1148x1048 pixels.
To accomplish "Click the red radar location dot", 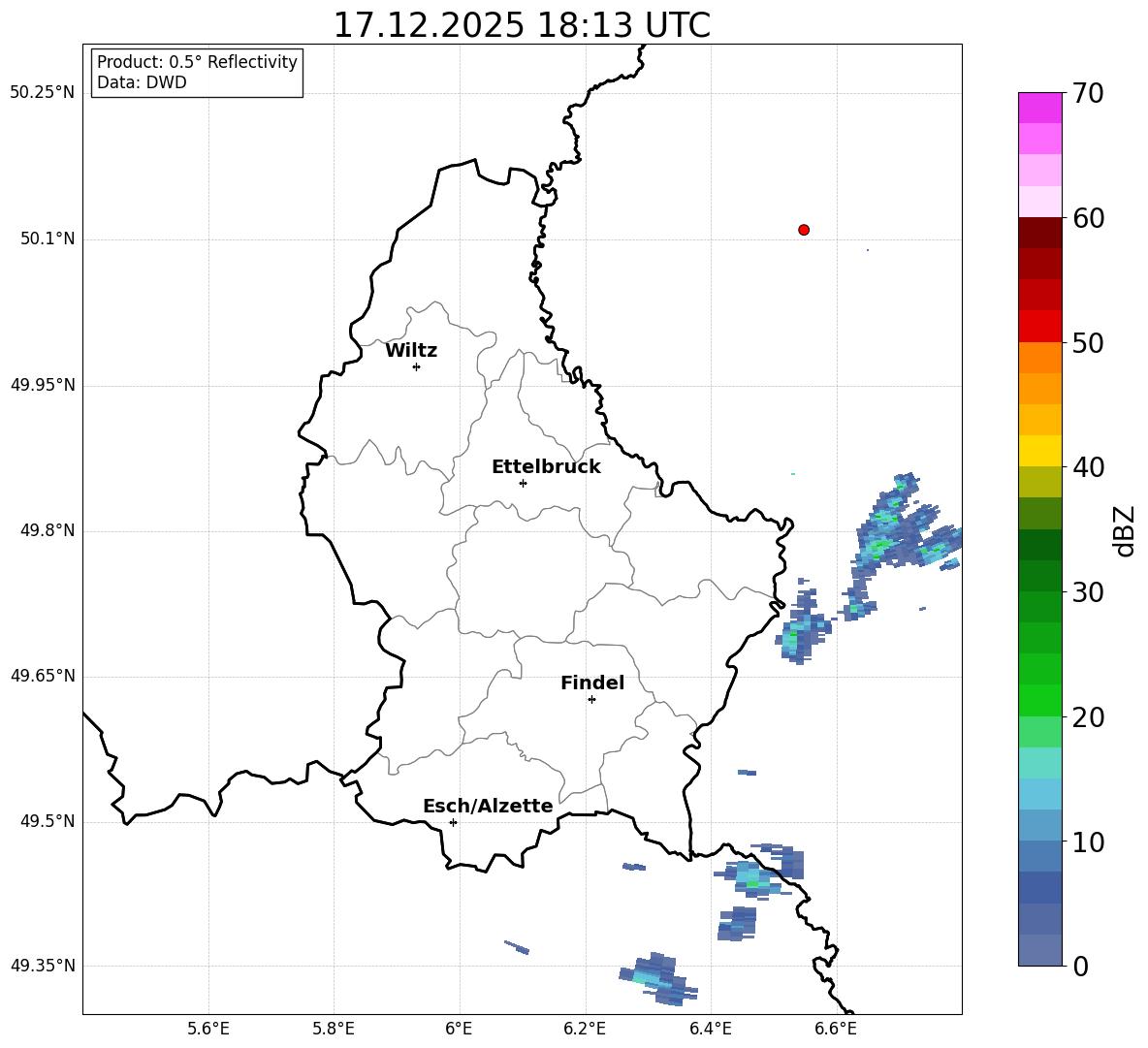I will pyautogui.click(x=804, y=230).
